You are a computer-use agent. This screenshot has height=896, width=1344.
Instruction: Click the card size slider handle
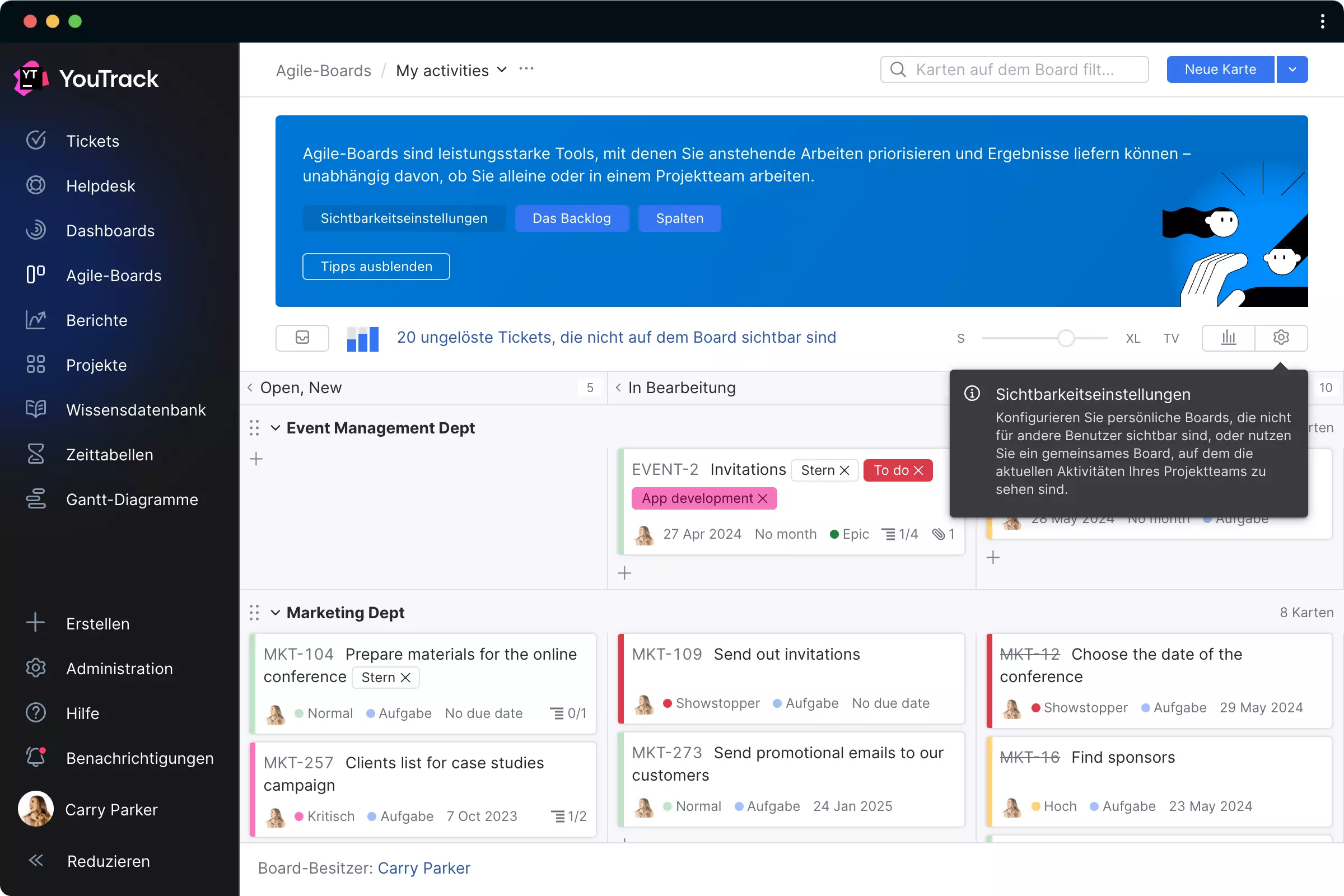coord(1065,338)
